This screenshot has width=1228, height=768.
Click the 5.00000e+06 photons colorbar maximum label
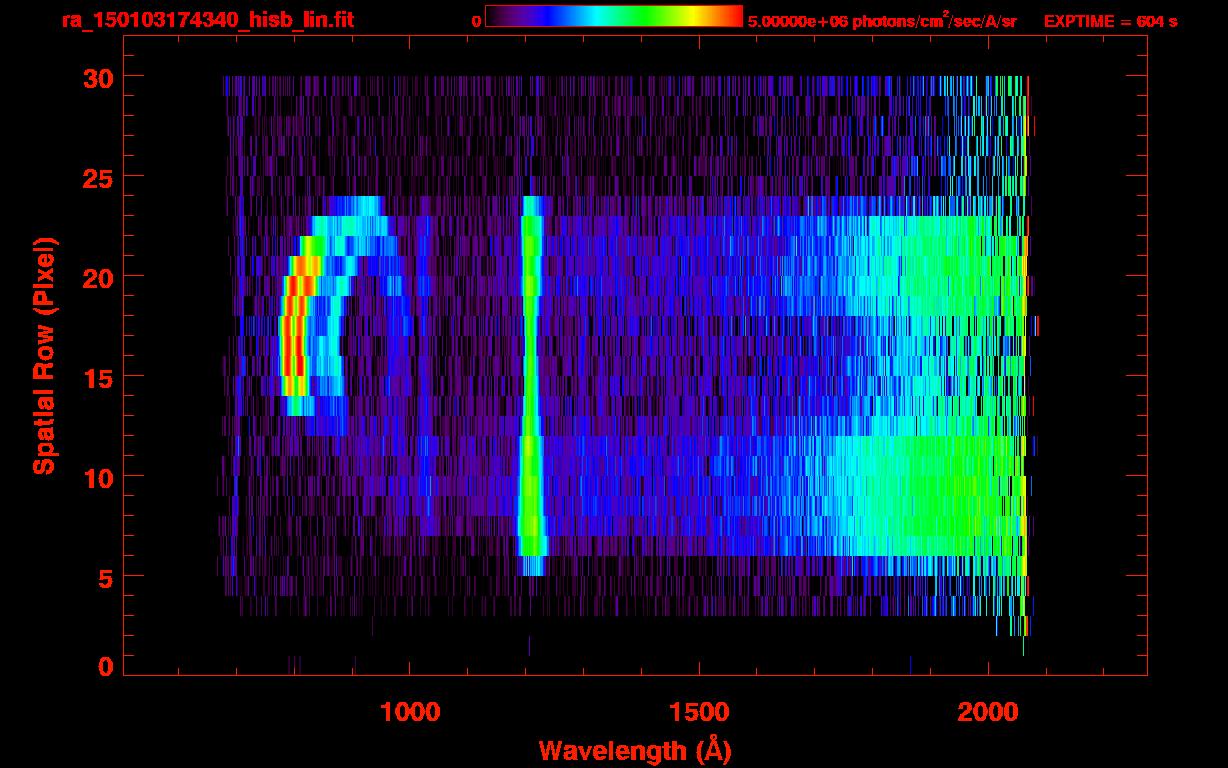882,21
